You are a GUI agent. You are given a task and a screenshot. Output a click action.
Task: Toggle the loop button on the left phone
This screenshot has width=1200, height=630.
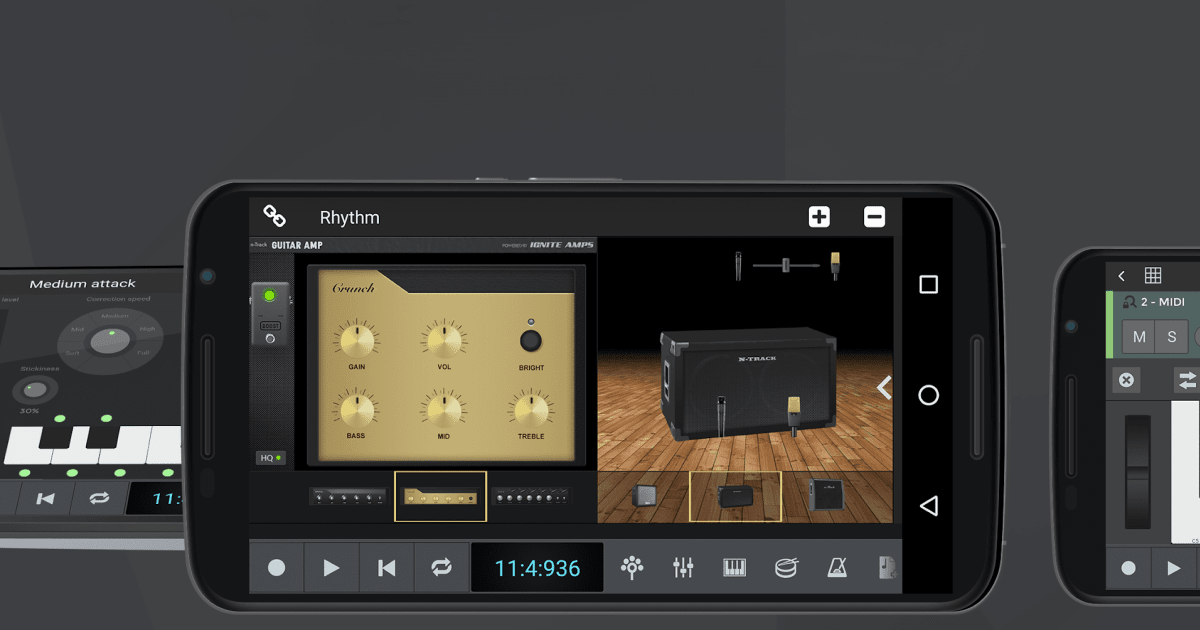point(98,497)
